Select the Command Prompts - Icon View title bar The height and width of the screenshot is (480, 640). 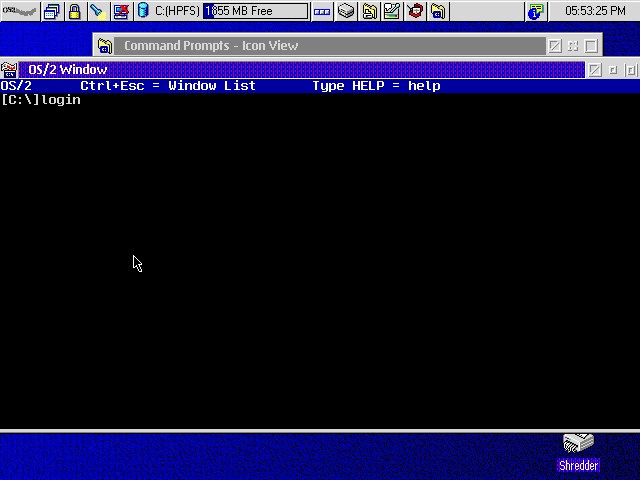(x=330, y=46)
